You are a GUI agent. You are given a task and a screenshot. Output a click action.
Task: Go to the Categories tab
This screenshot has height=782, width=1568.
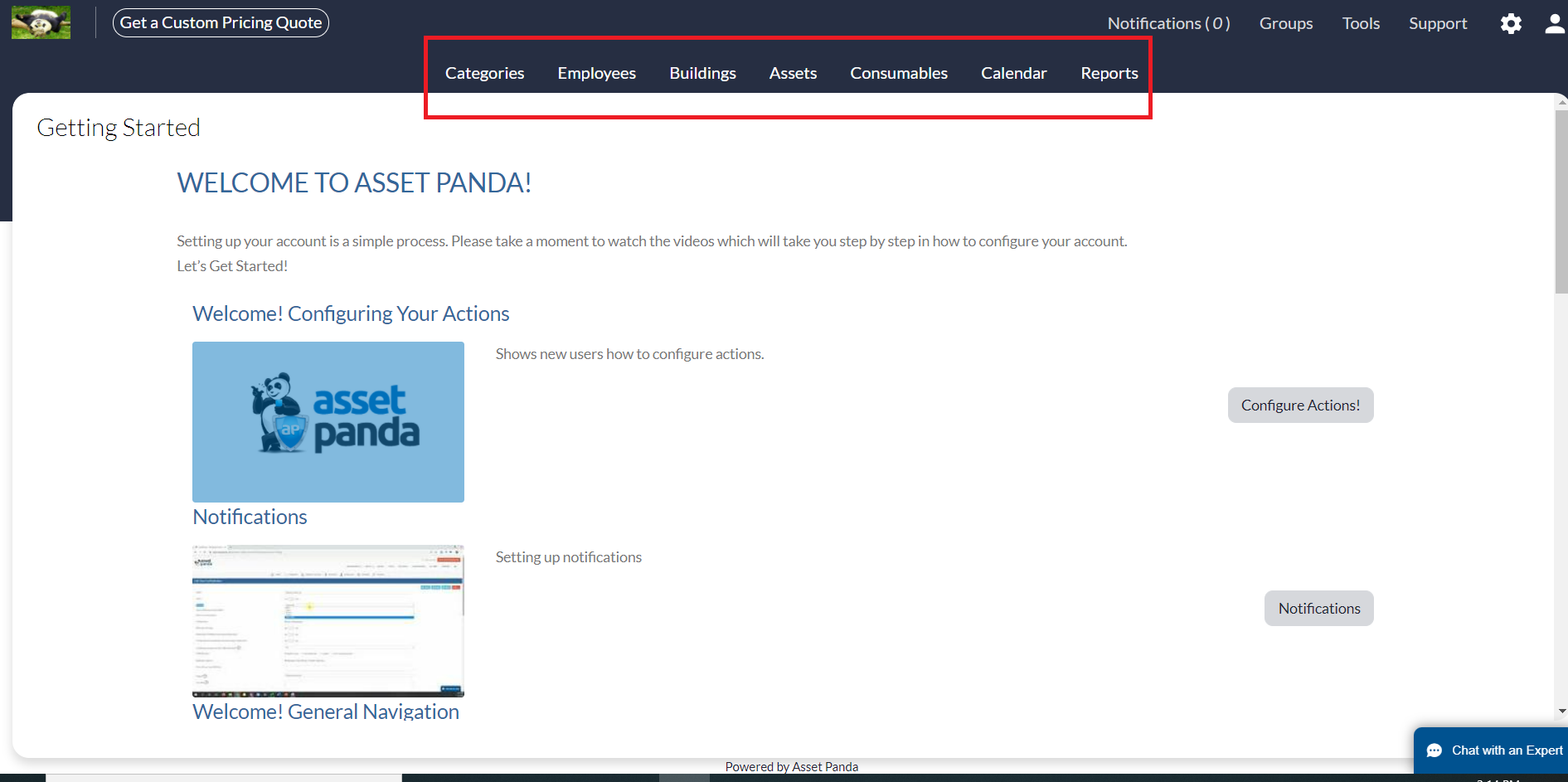point(484,73)
